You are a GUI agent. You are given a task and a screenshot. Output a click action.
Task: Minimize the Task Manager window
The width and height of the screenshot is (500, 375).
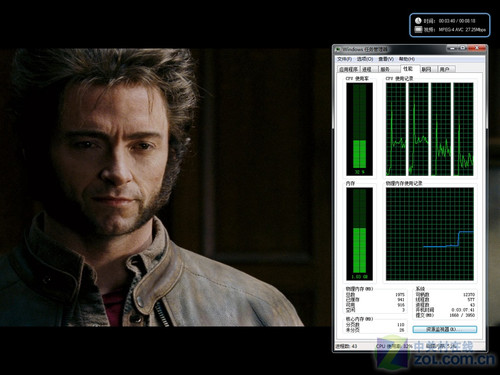click(x=452, y=48)
